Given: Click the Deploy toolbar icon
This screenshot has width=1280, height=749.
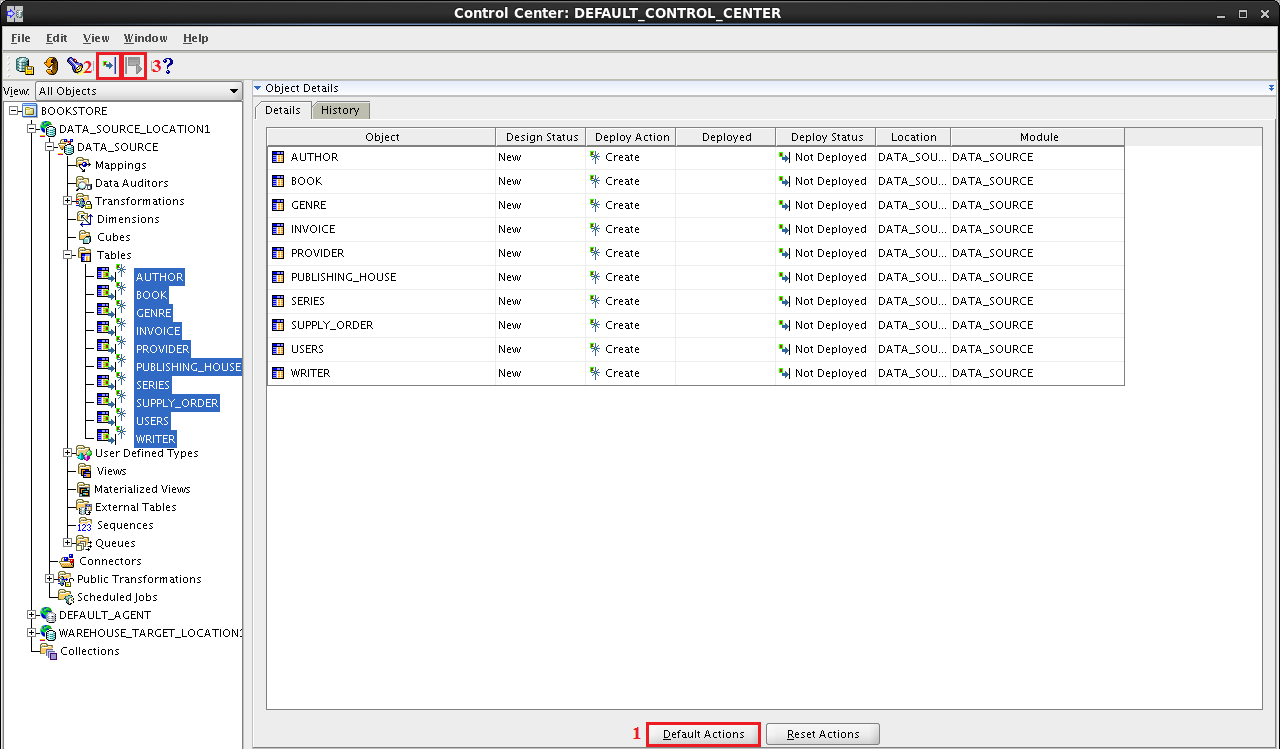Looking at the screenshot, I should tap(109, 66).
